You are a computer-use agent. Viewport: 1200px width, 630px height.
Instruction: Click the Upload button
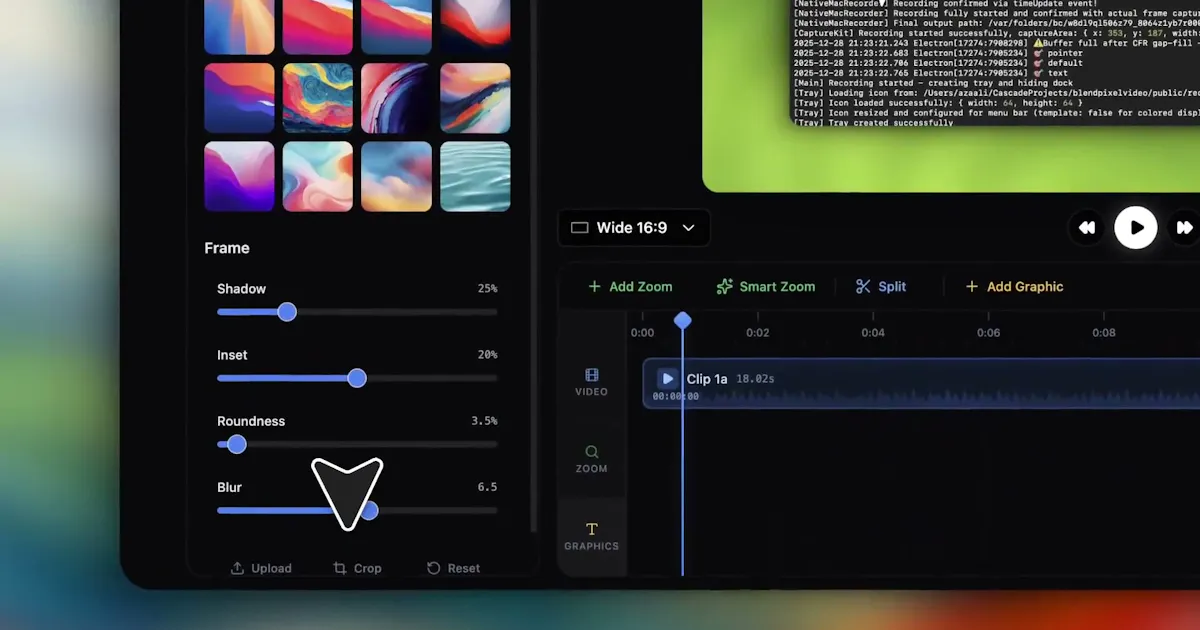tap(261, 568)
